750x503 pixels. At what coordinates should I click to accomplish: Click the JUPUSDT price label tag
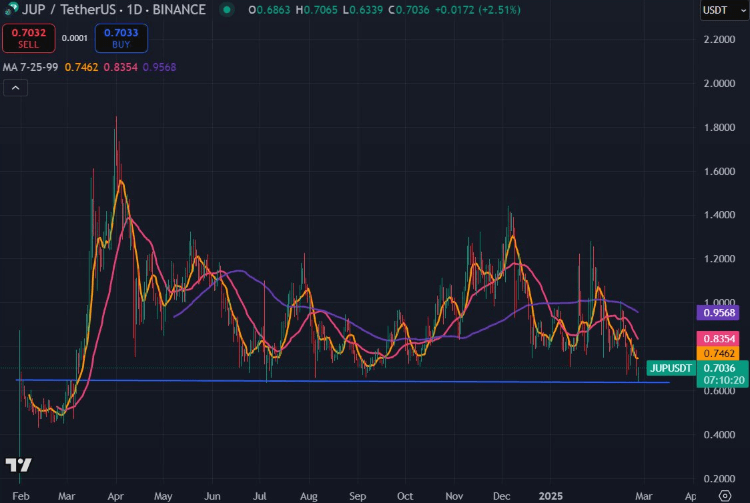pos(671,368)
